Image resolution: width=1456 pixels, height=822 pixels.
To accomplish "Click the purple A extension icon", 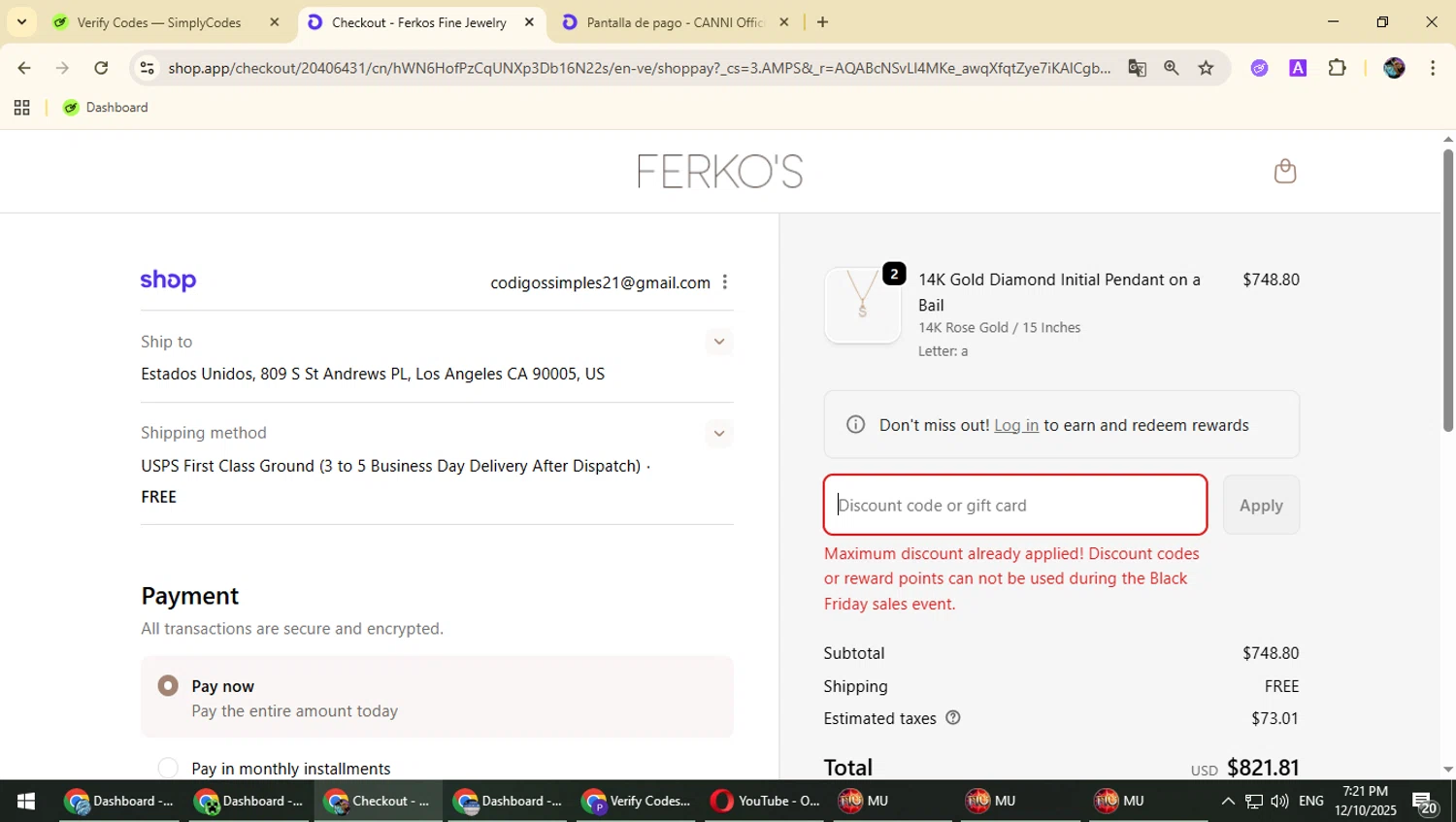I will 1298,68.
